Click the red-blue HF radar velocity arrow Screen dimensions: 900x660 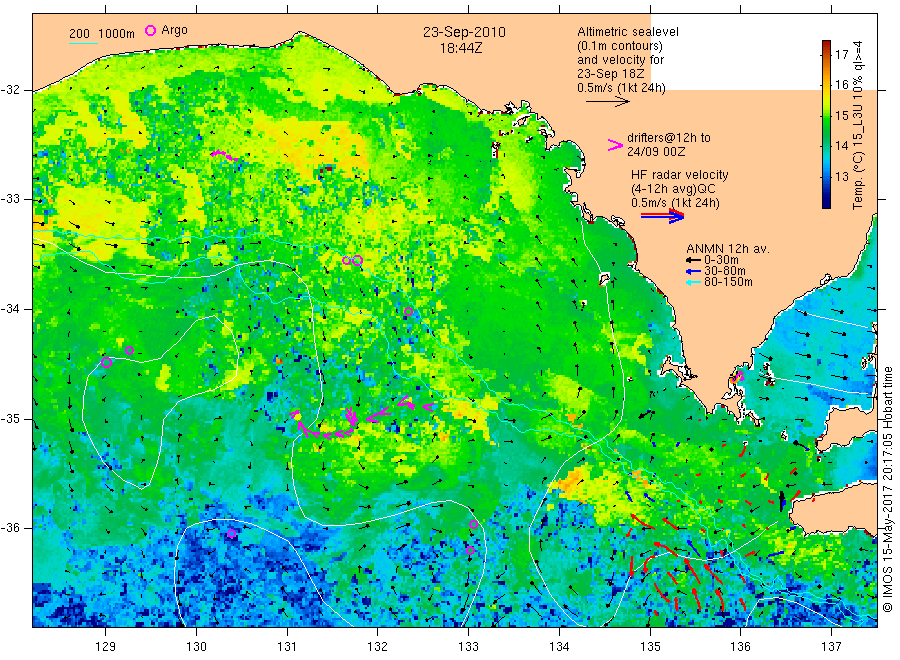pyautogui.click(x=662, y=216)
